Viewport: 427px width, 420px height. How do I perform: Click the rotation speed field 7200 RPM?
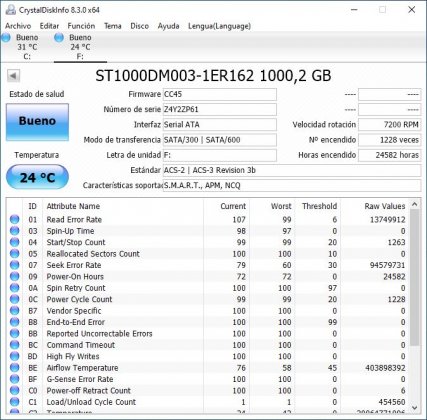pyautogui.click(x=390, y=125)
